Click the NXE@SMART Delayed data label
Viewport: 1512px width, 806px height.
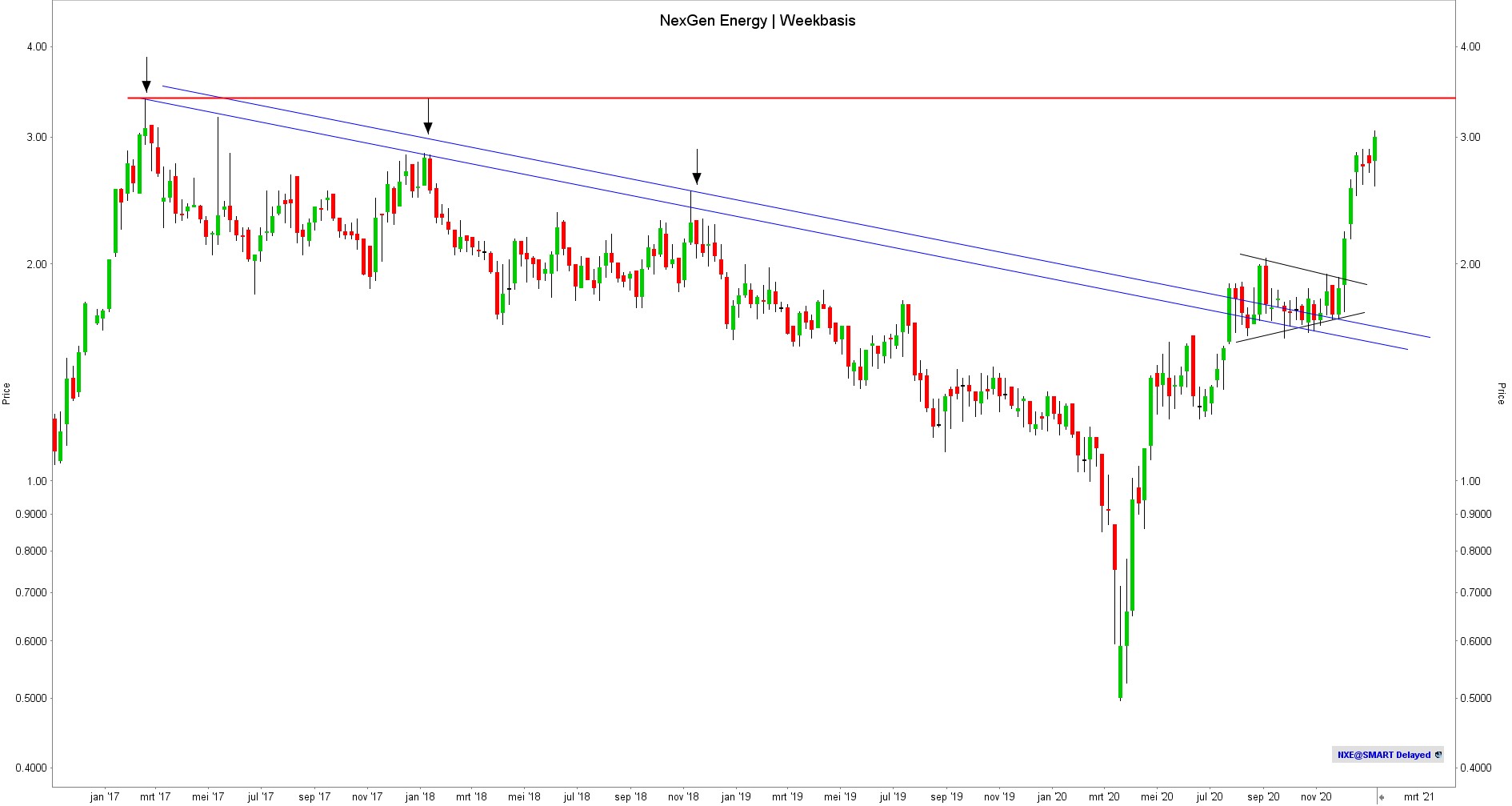point(1383,755)
